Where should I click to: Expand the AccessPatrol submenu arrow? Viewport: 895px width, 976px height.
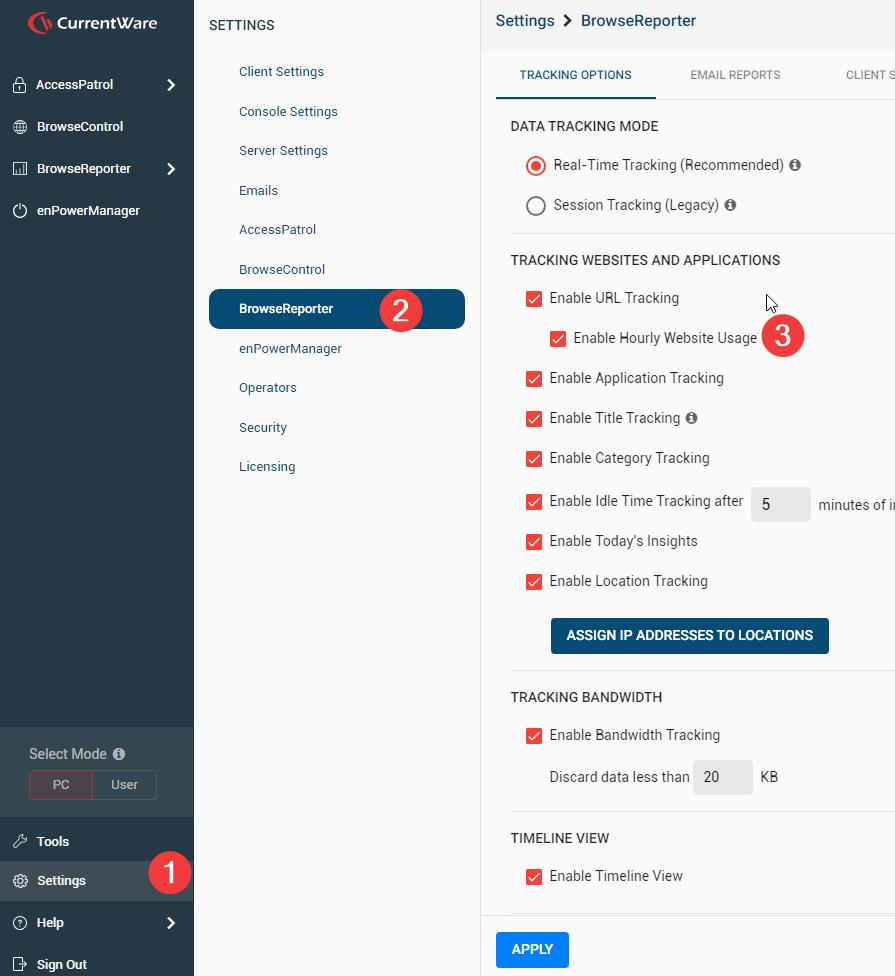tap(171, 85)
